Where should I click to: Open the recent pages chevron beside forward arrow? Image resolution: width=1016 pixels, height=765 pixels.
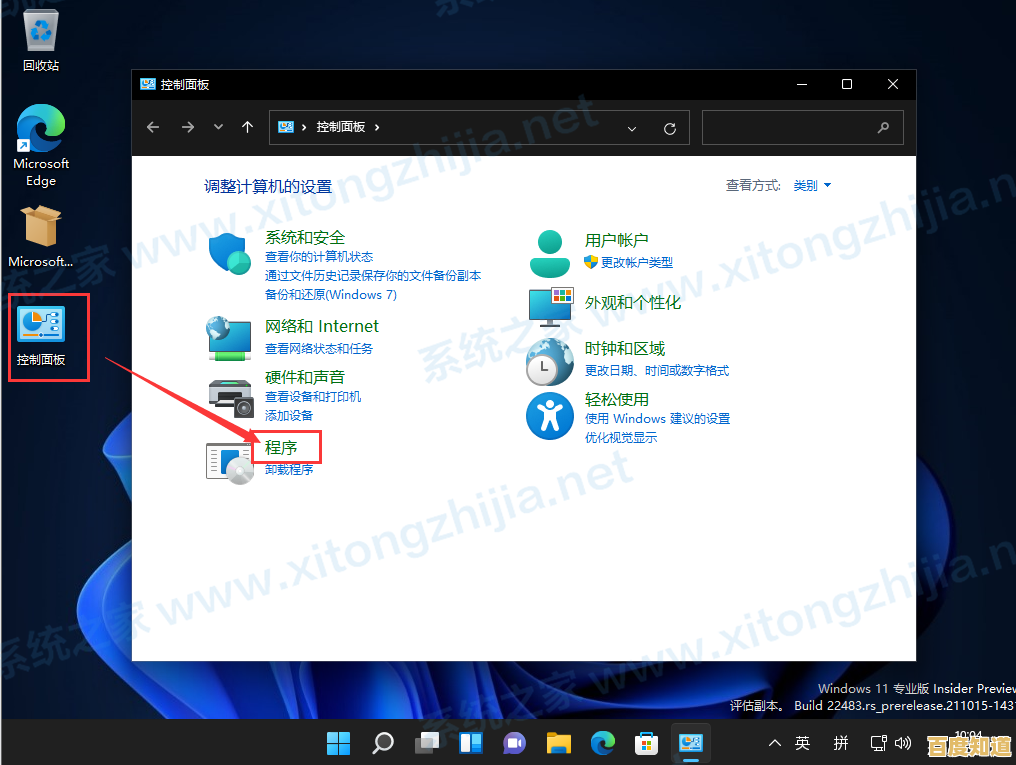click(x=217, y=127)
